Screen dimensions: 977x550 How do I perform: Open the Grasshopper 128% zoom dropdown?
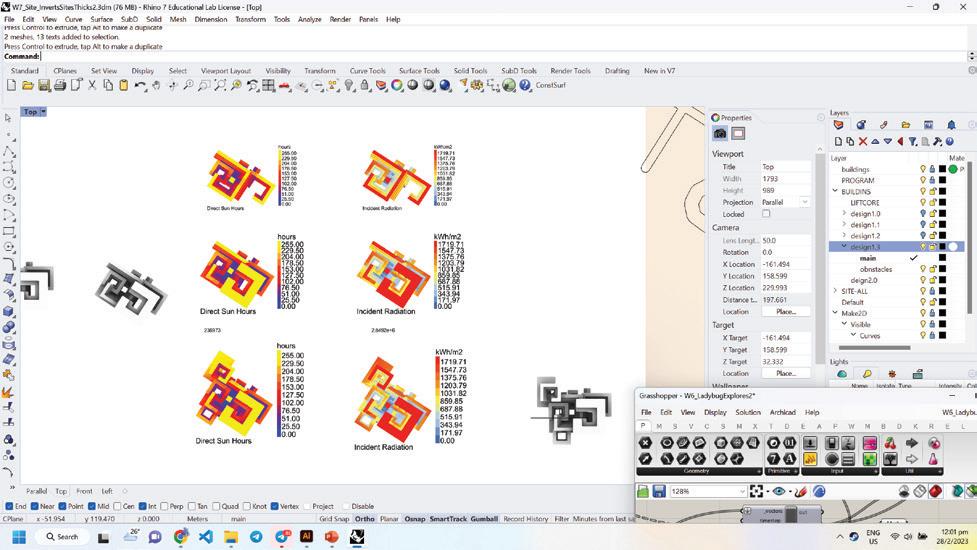[x=742, y=491]
